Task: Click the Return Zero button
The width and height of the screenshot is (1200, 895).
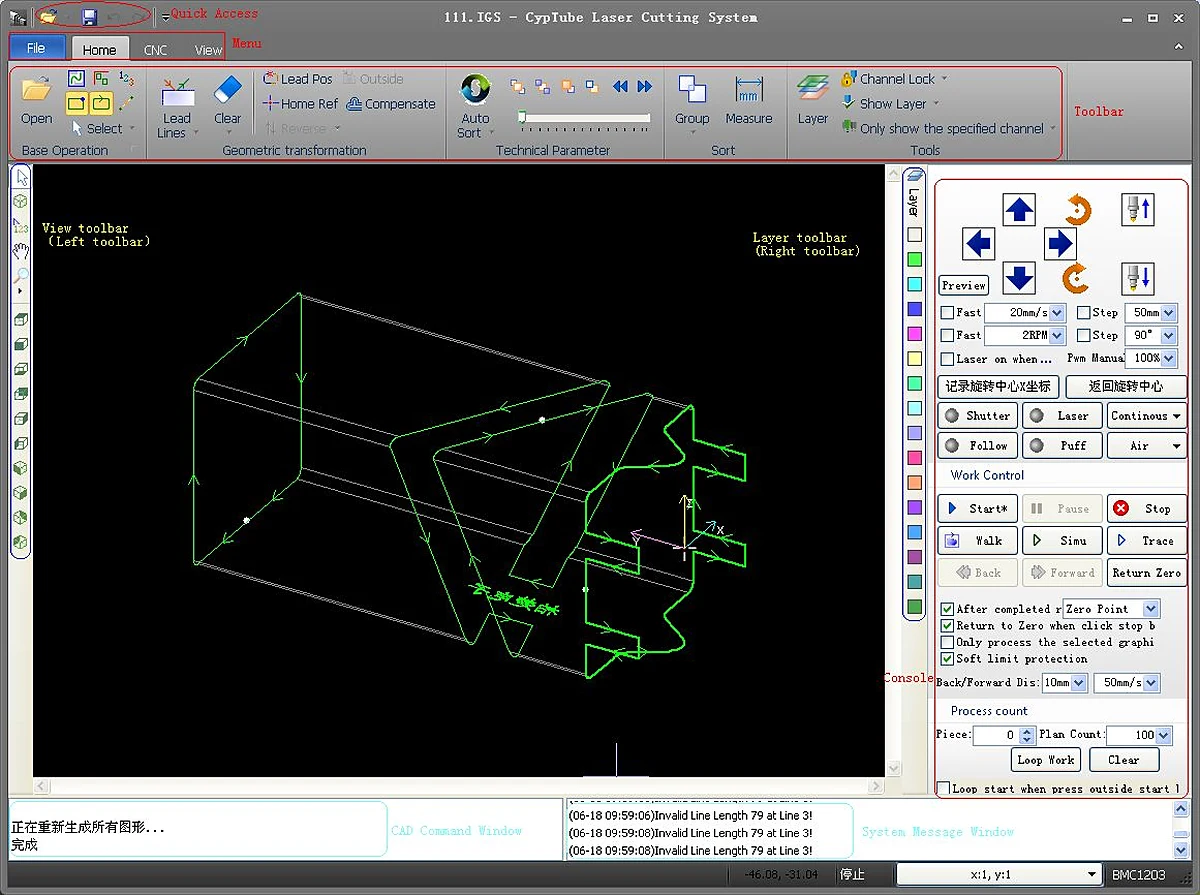Action: click(1146, 573)
